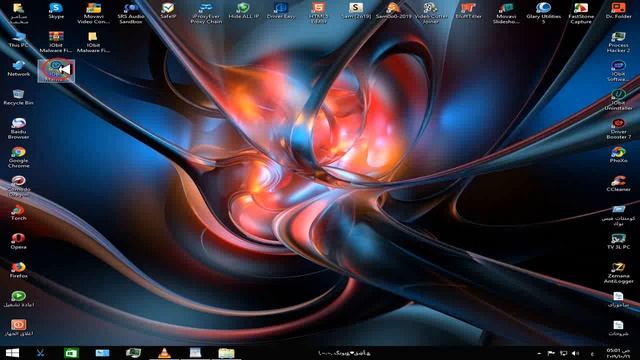Launch the Opera browser shortcut
This screenshot has height=360, width=640.
[x=18, y=241]
